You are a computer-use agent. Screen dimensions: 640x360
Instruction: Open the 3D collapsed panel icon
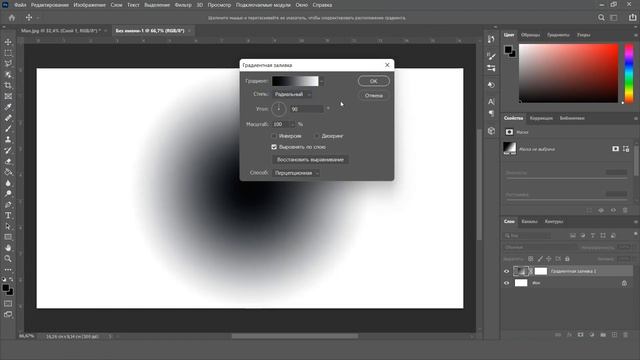491,131
